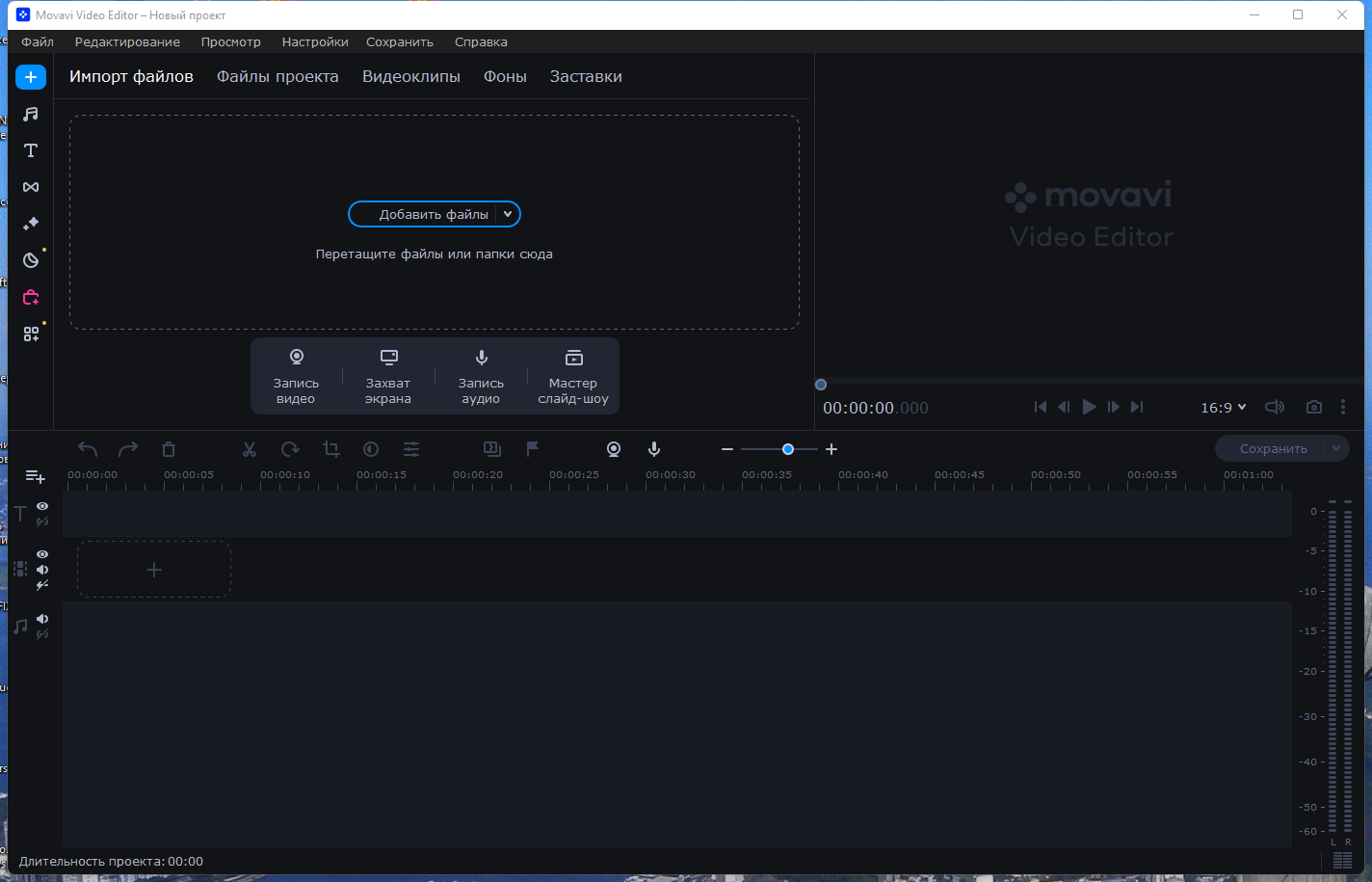The image size is (1372, 882).
Task: Open color adjustments half-circle icon
Action: [371, 449]
